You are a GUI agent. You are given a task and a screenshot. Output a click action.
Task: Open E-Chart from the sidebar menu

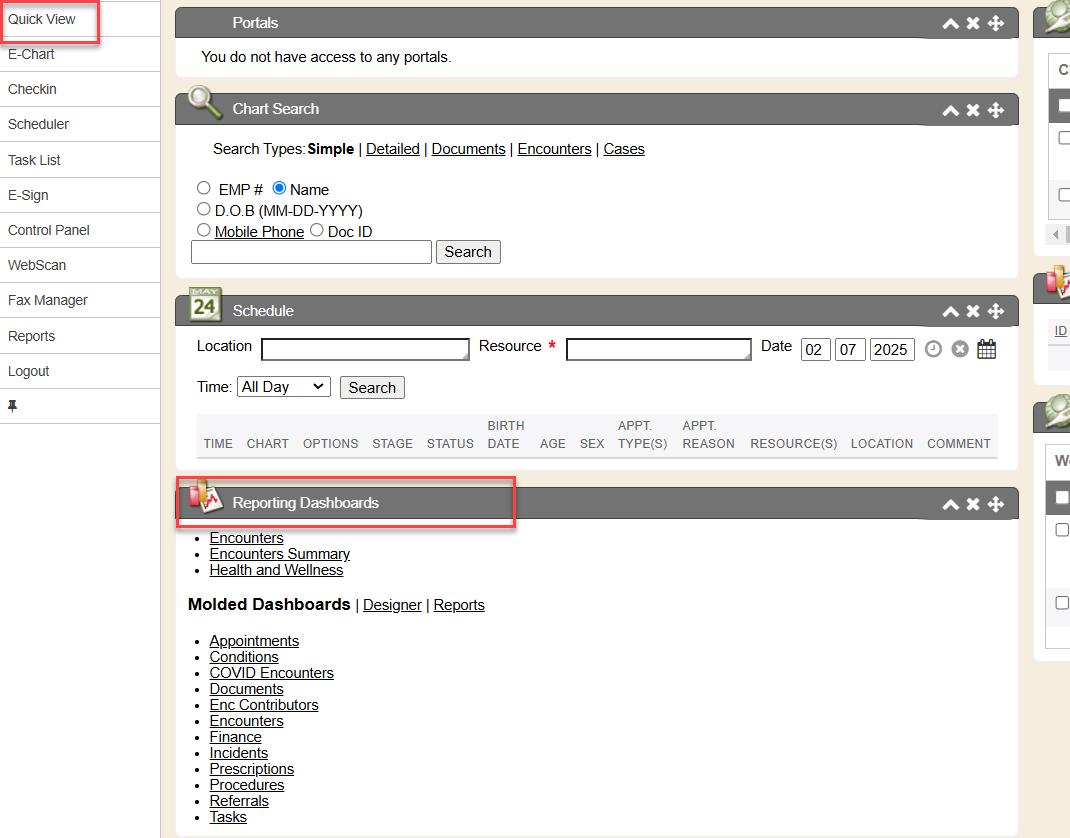pyautogui.click(x=31, y=54)
